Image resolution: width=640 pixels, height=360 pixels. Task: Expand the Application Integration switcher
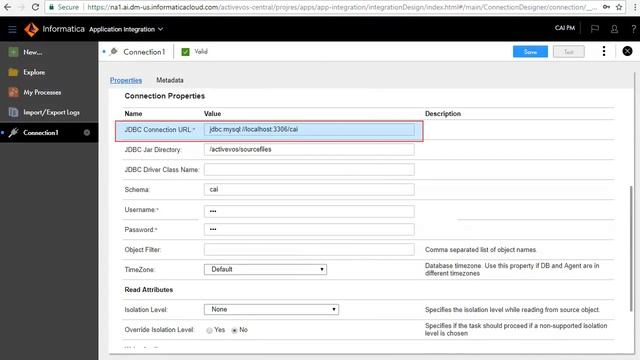(x=126, y=29)
